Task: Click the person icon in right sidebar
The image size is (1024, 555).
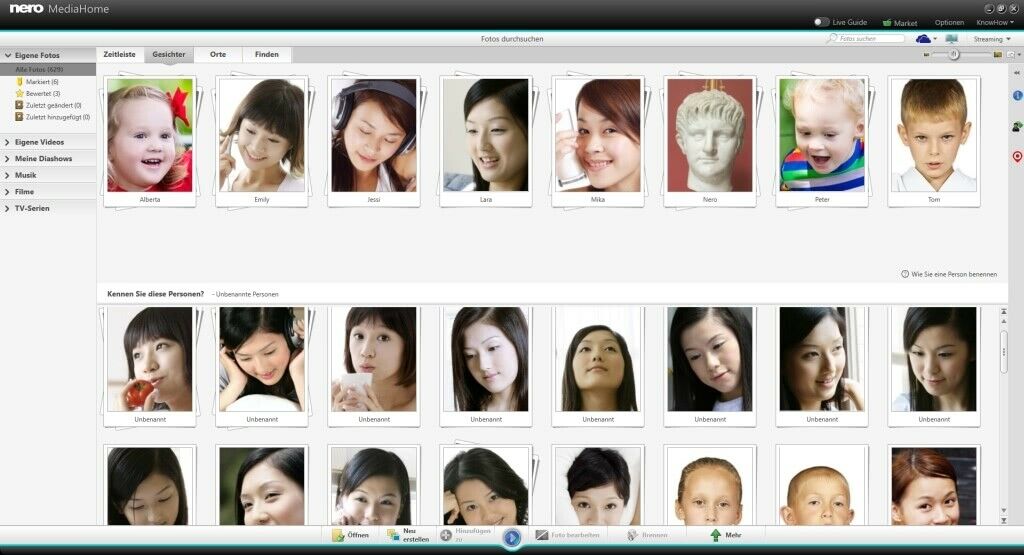Action: tap(1017, 126)
